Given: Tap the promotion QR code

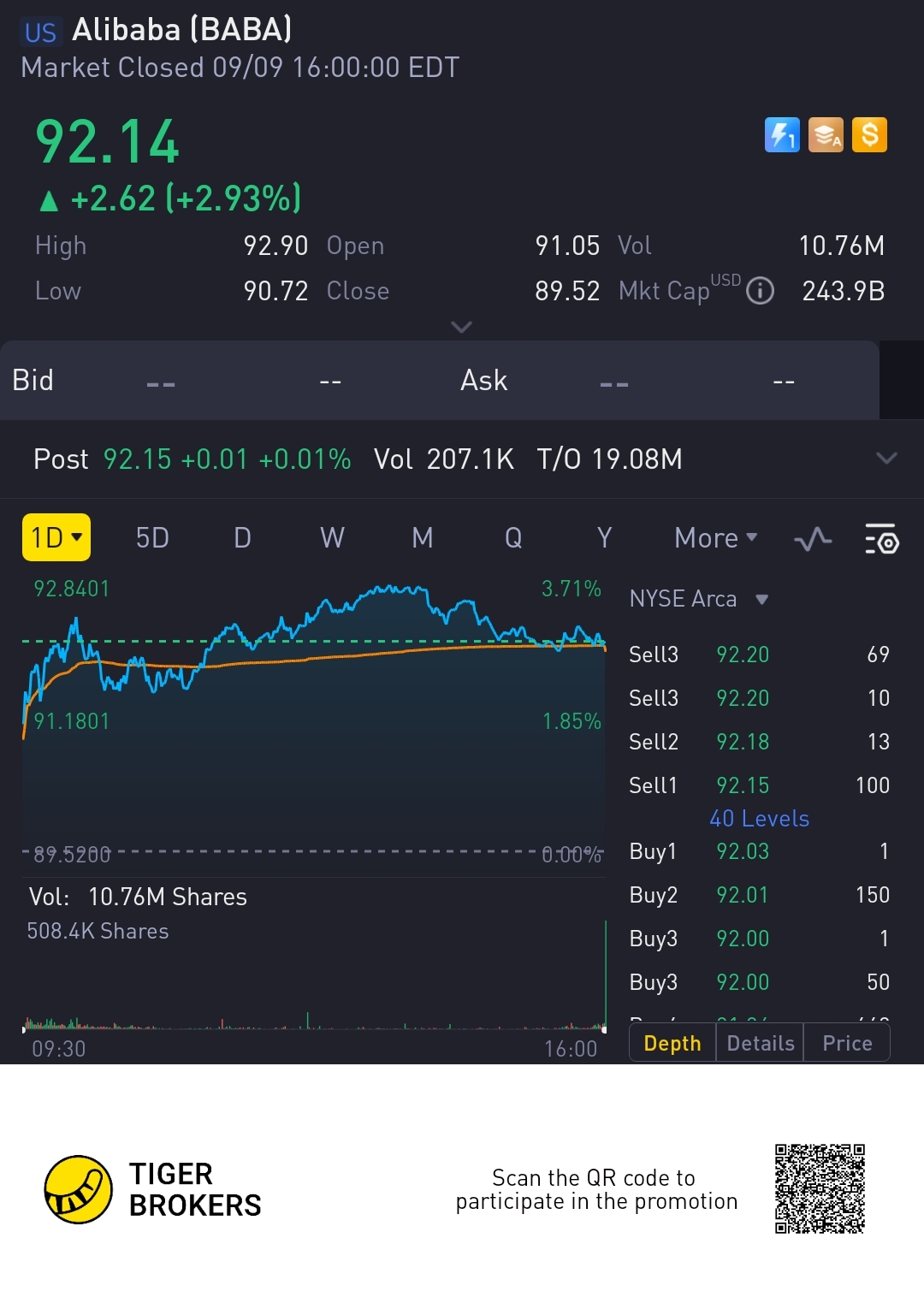Looking at the screenshot, I should point(820,1188).
